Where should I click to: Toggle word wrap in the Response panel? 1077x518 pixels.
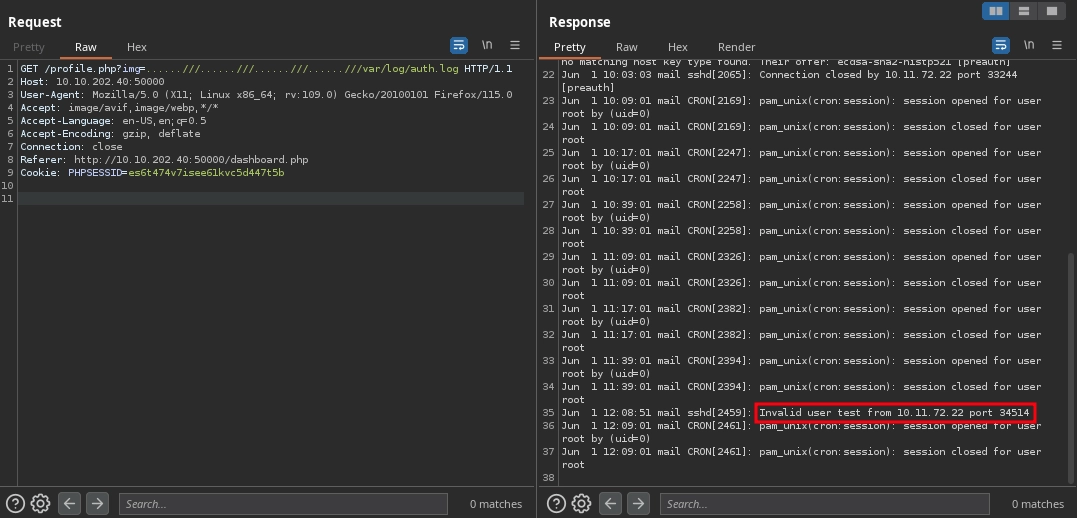coord(1000,46)
